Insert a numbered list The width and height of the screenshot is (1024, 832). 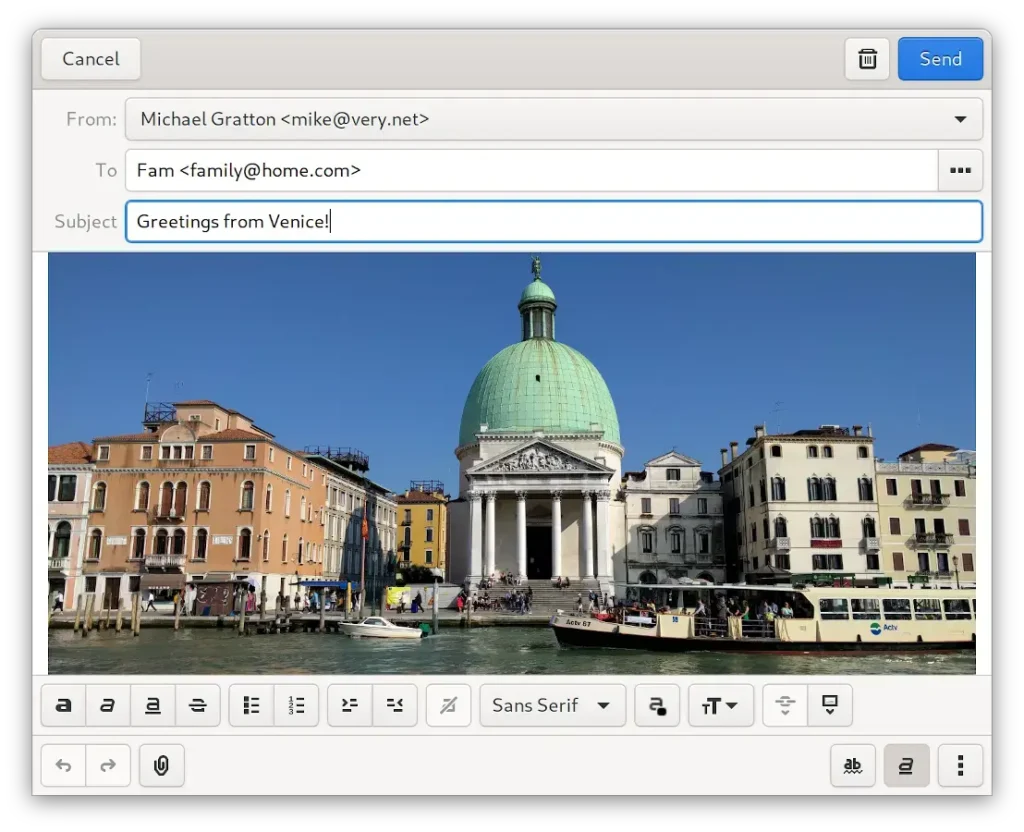tap(296, 705)
